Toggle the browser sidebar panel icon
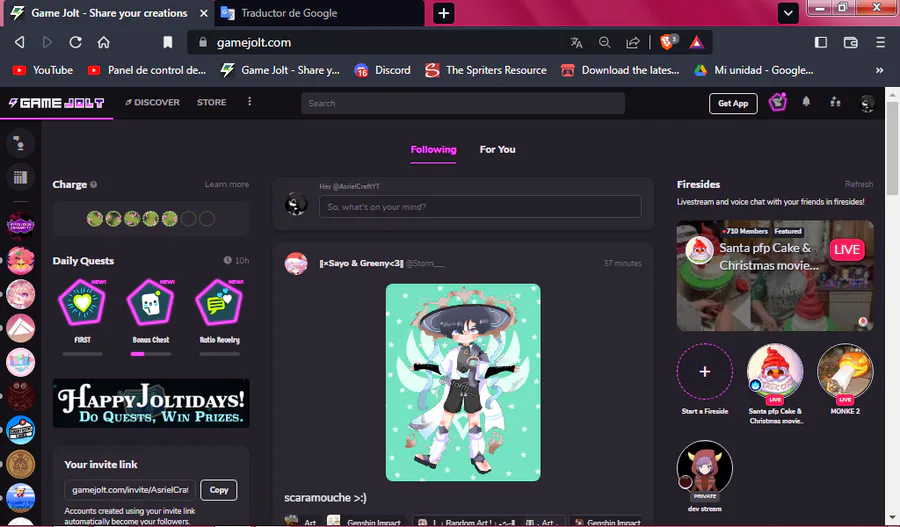This screenshot has height=527, width=900. 821,42
